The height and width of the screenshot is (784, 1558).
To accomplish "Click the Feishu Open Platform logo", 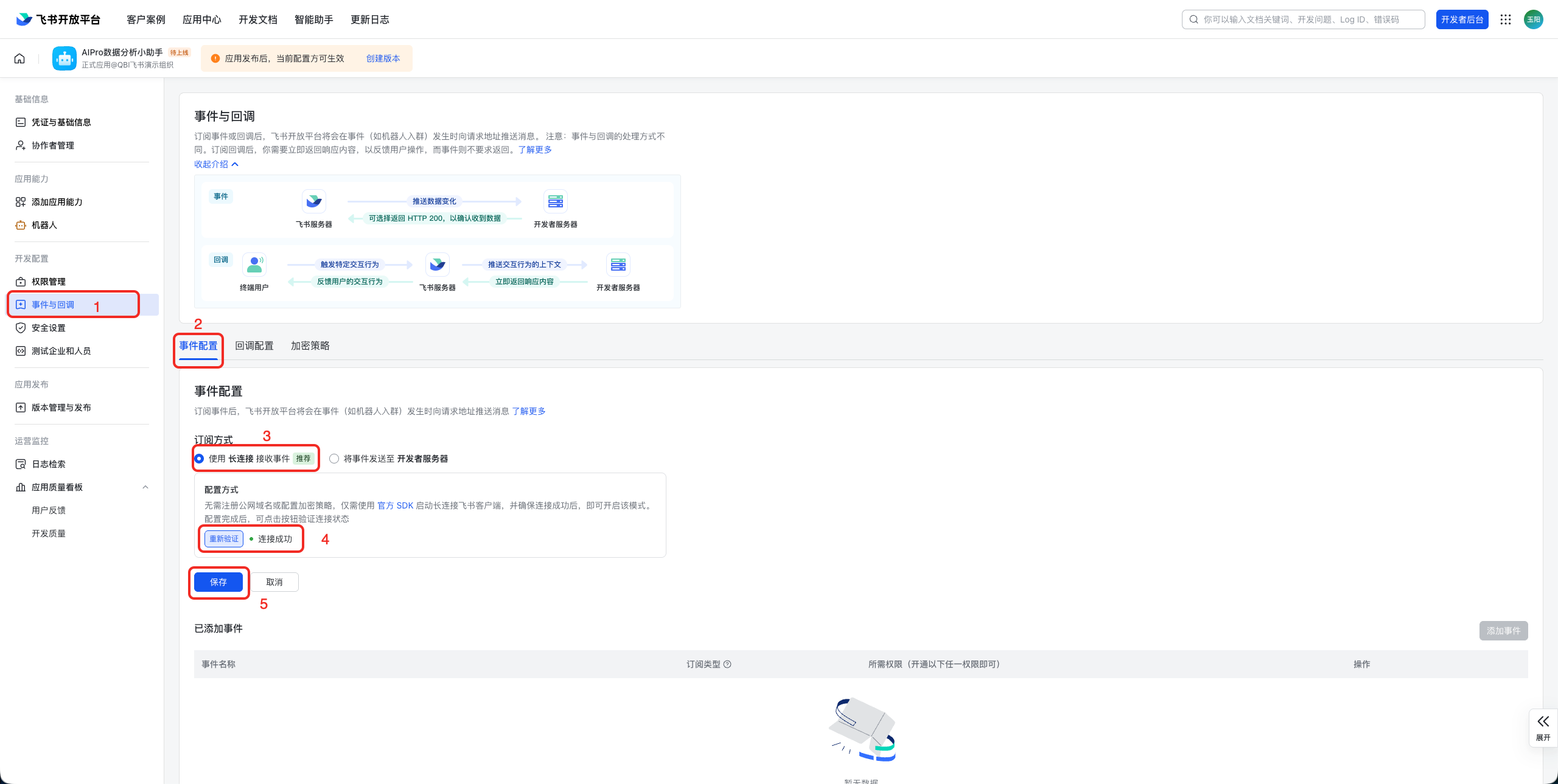I will (58, 19).
